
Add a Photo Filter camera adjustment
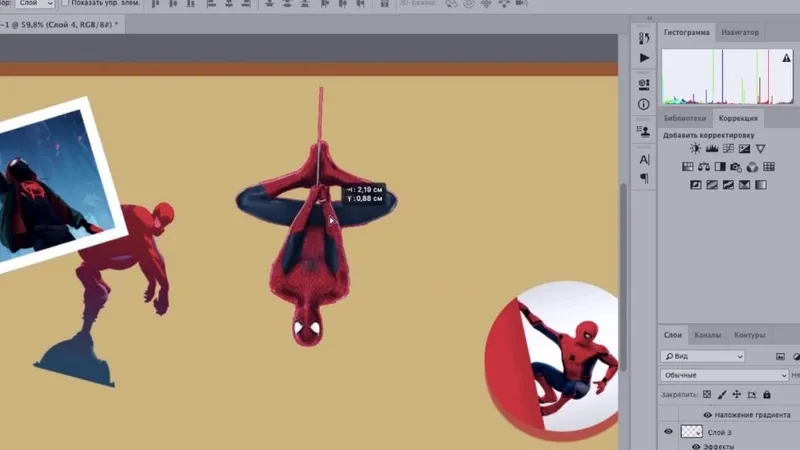[736, 167]
